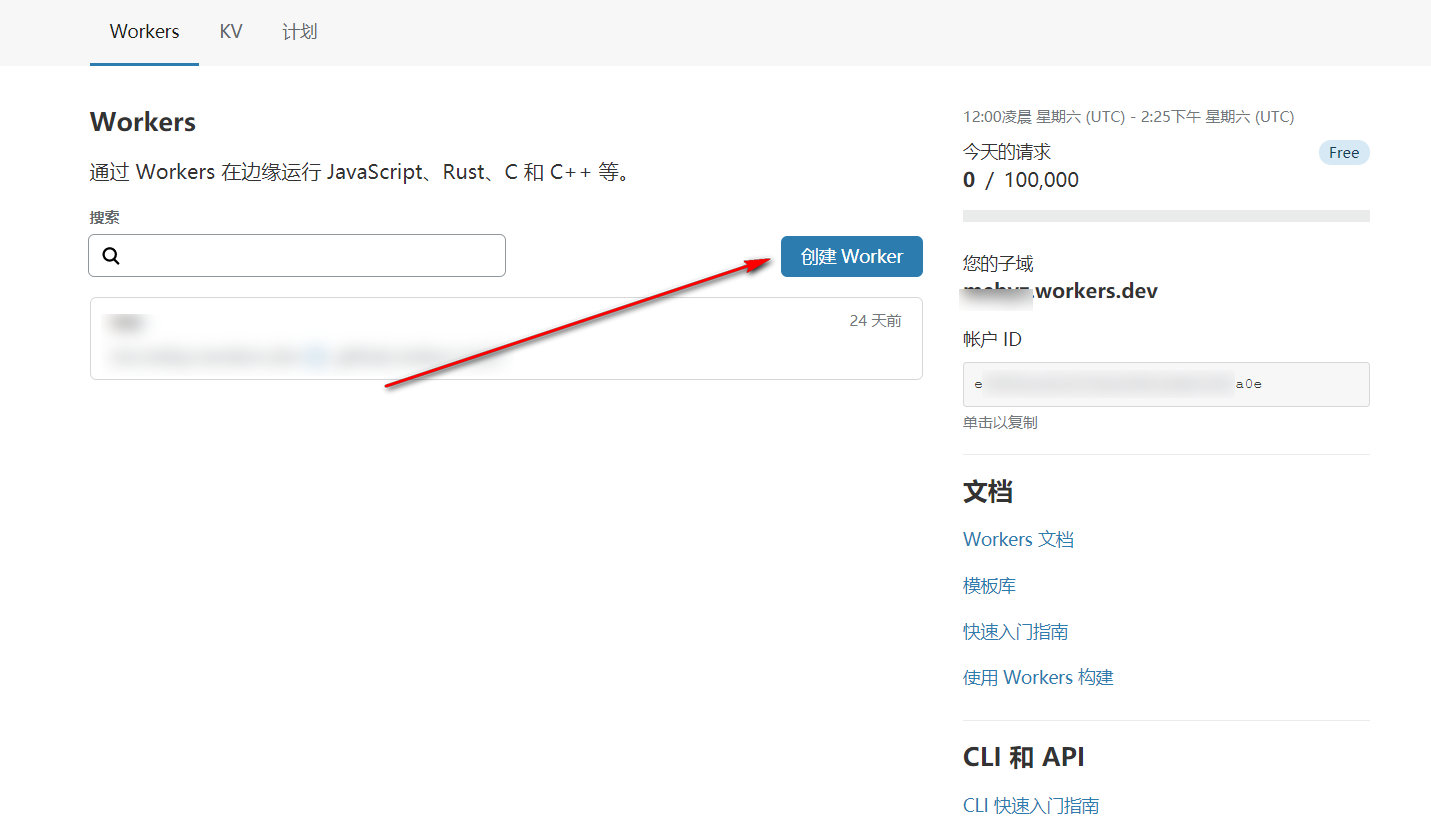Click the CLI 和 API heading
The height and width of the screenshot is (817, 1431).
click(x=1024, y=757)
